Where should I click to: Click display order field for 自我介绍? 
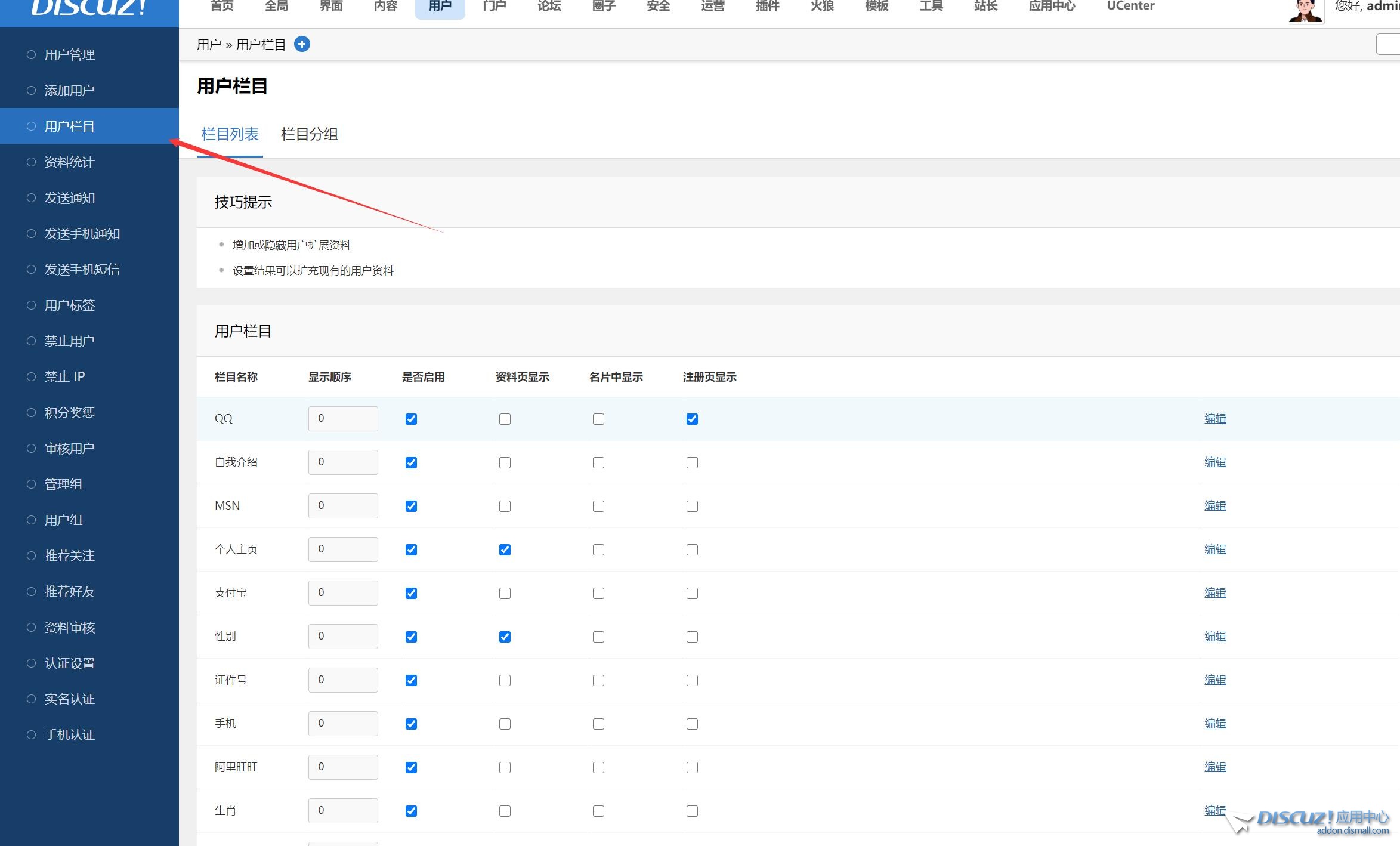[x=343, y=462]
